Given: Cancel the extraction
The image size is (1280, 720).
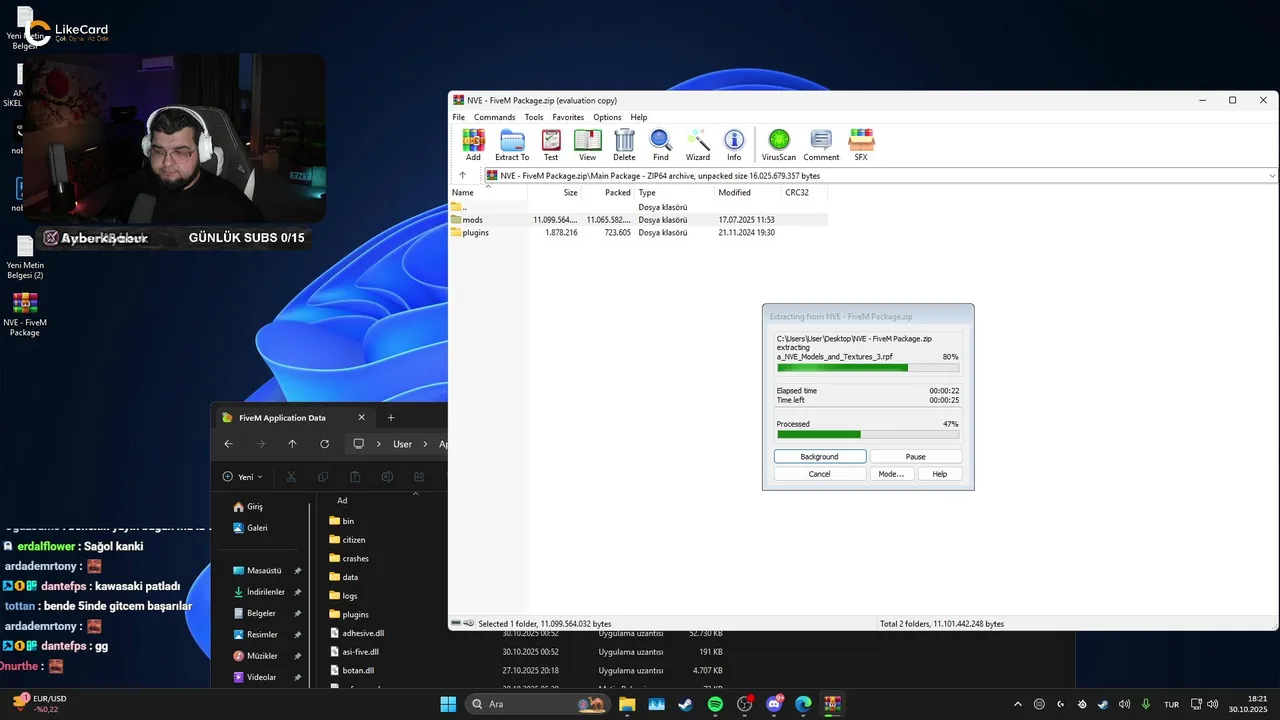Looking at the screenshot, I should point(820,474).
